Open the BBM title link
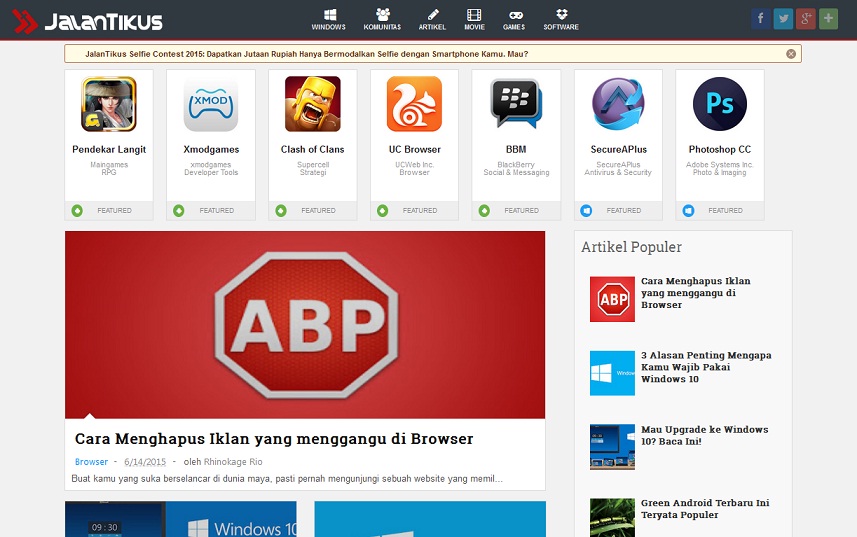The image size is (857, 537). coord(516,150)
